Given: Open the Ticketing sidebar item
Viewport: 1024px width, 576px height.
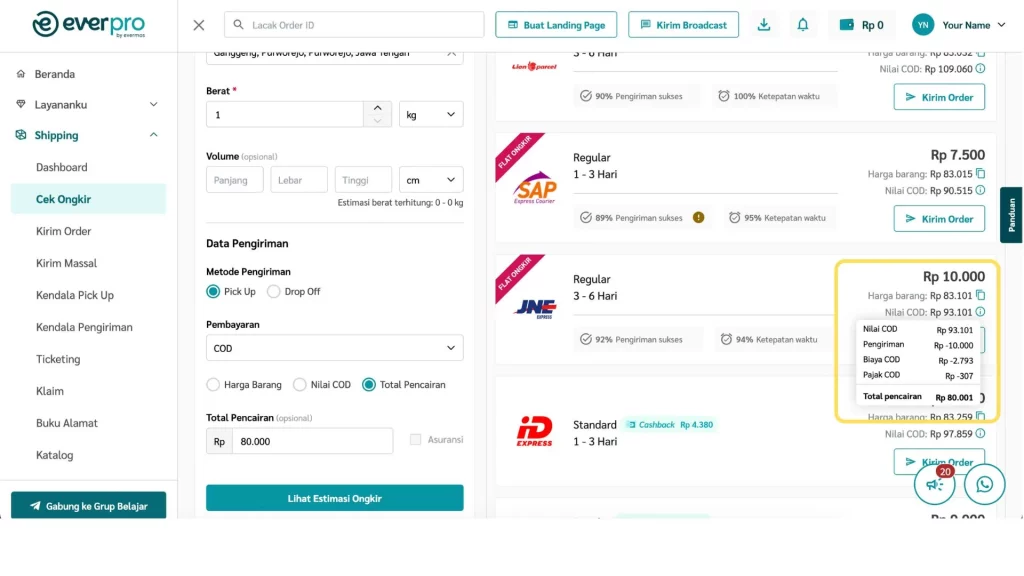Looking at the screenshot, I should click(58, 359).
